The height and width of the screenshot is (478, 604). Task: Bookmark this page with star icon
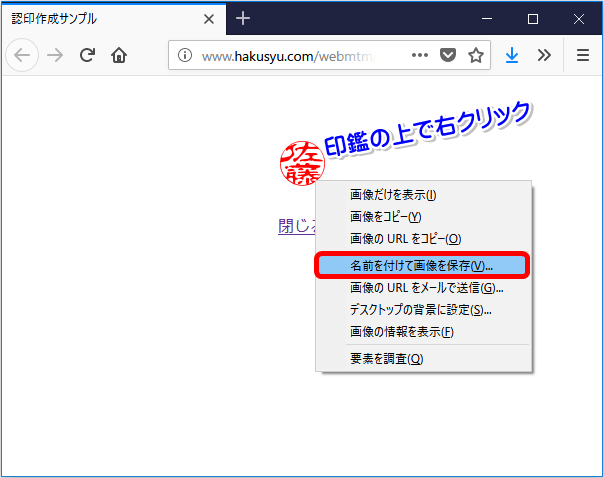[476, 55]
